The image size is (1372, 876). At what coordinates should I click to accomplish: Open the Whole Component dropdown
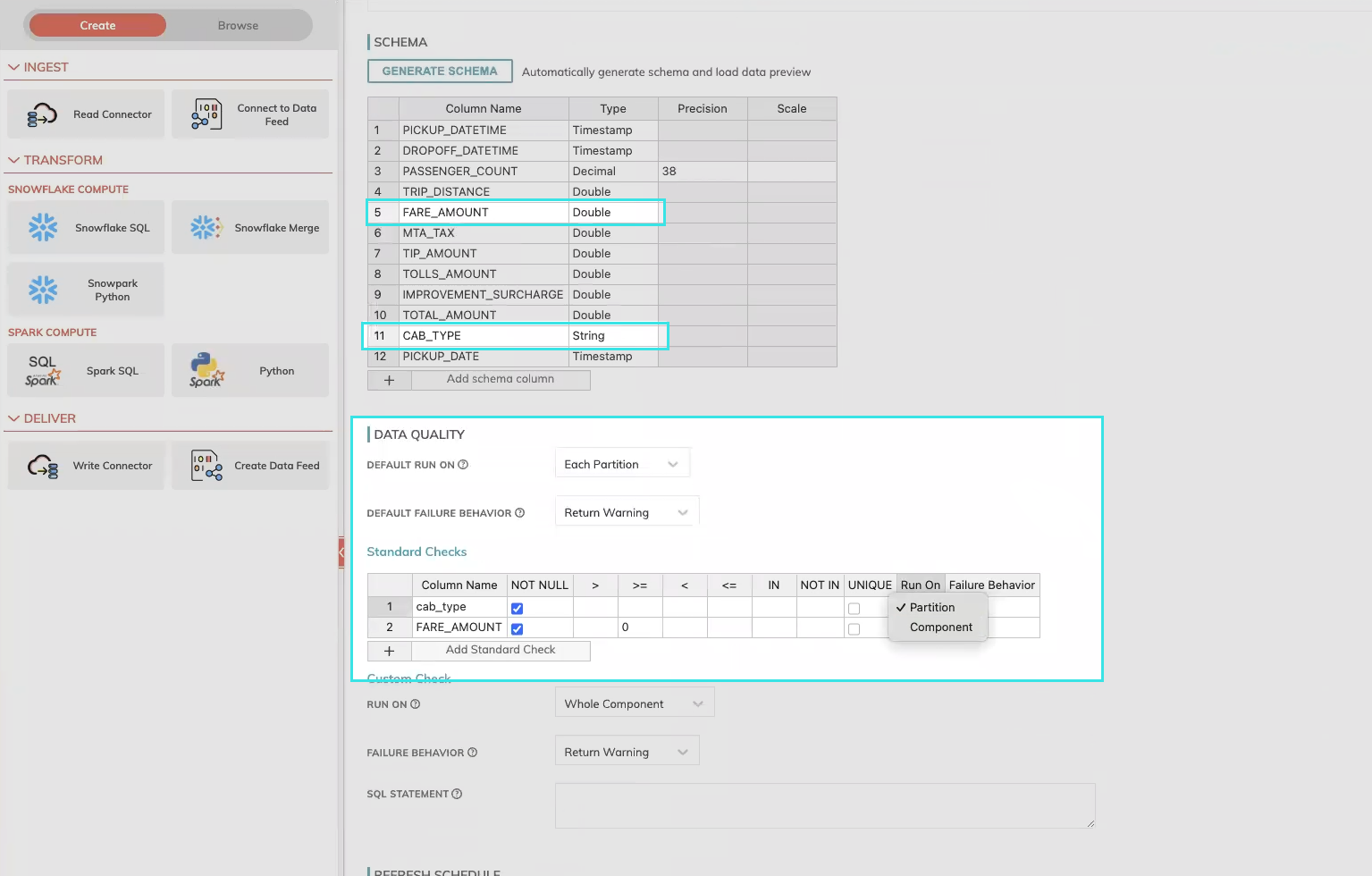pos(634,703)
